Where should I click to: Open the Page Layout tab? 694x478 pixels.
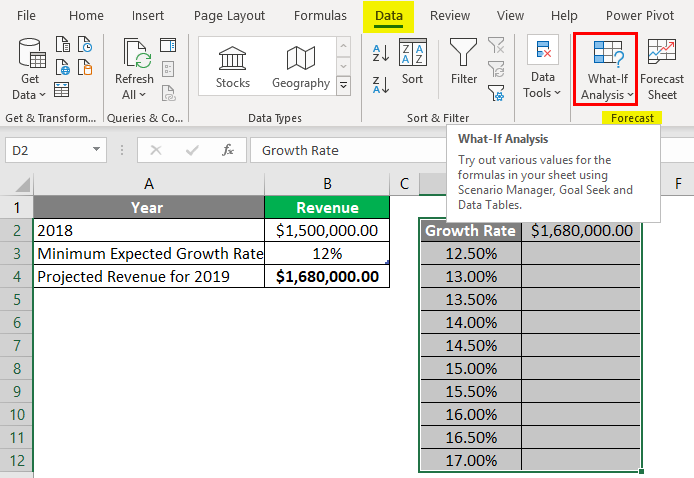(230, 16)
